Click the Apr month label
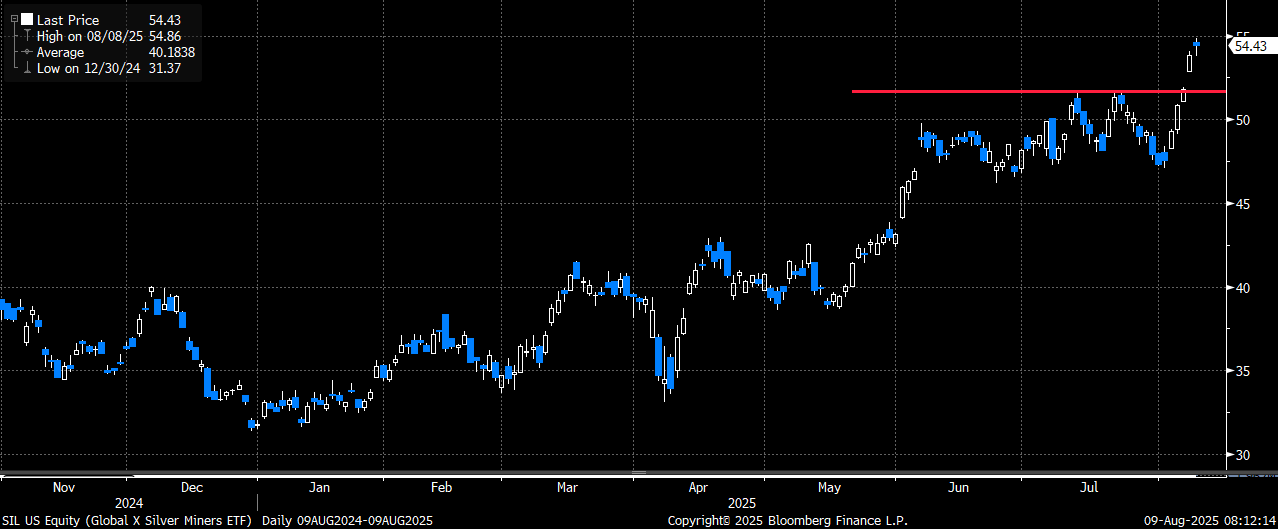 (697, 488)
